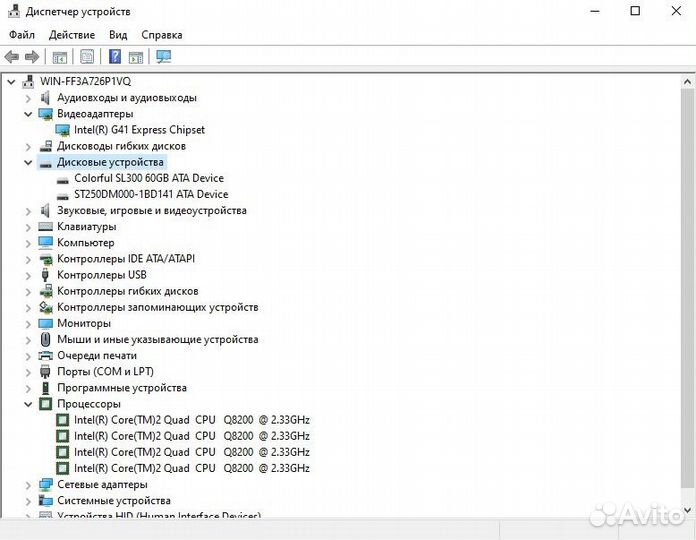Image resolution: width=696 pixels, height=540 pixels.
Task: Click the floppy drive icon of Дисководы гибких дисков
Action: click(x=46, y=146)
